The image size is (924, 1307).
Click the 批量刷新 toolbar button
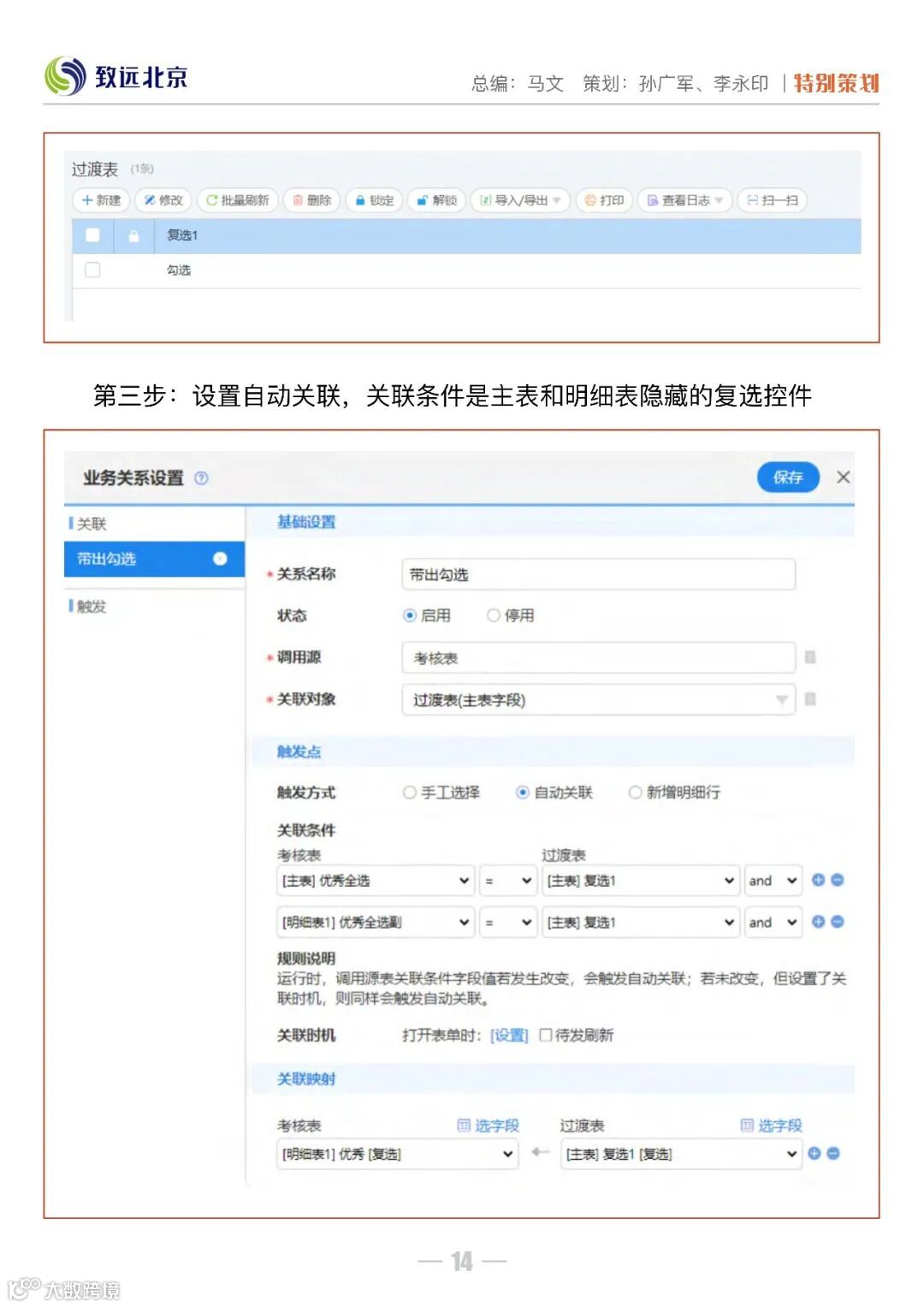click(238, 200)
